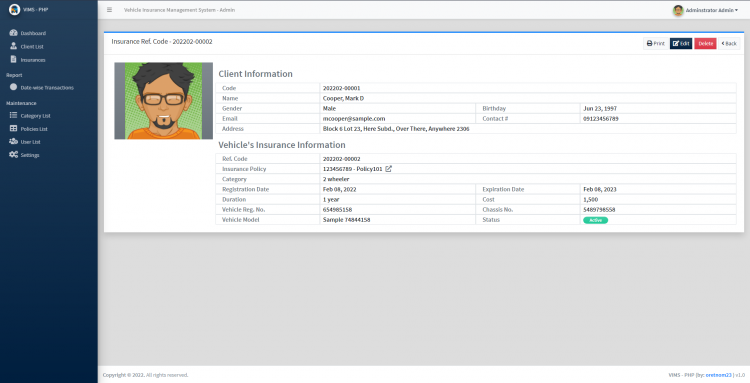Go Back using the Back button
Image resolution: width=750 pixels, height=383 pixels.
(x=729, y=44)
